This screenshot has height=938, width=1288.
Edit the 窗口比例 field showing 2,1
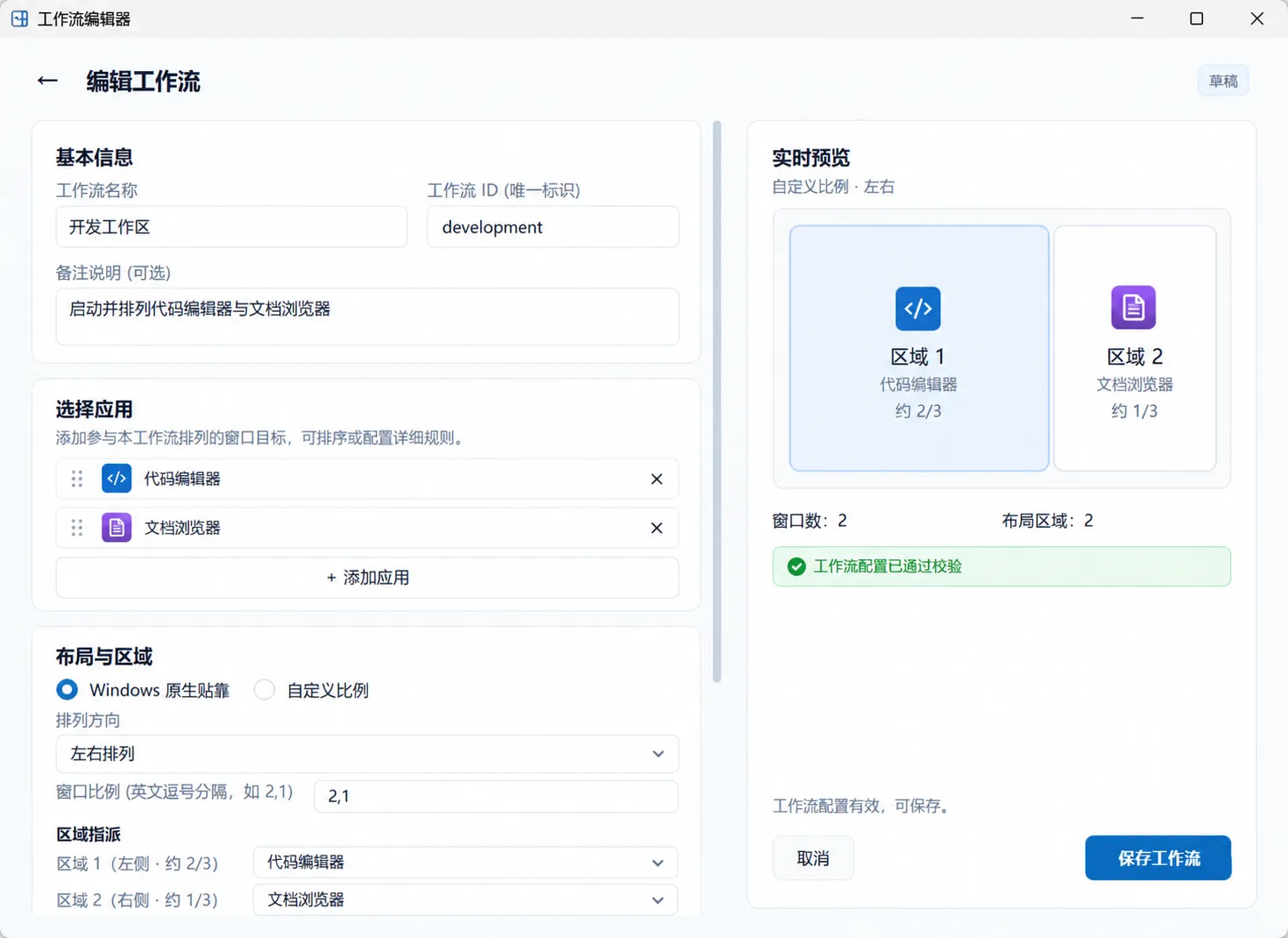point(496,796)
